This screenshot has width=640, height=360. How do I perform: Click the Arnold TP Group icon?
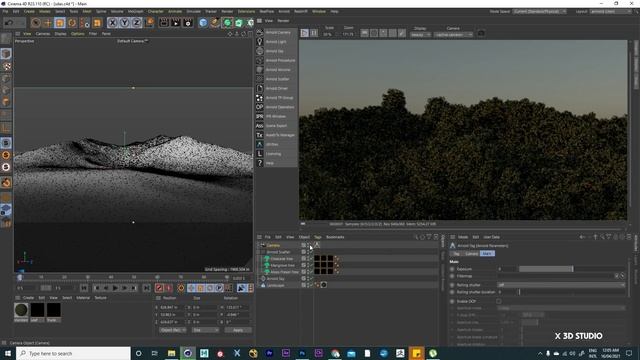coord(260,98)
